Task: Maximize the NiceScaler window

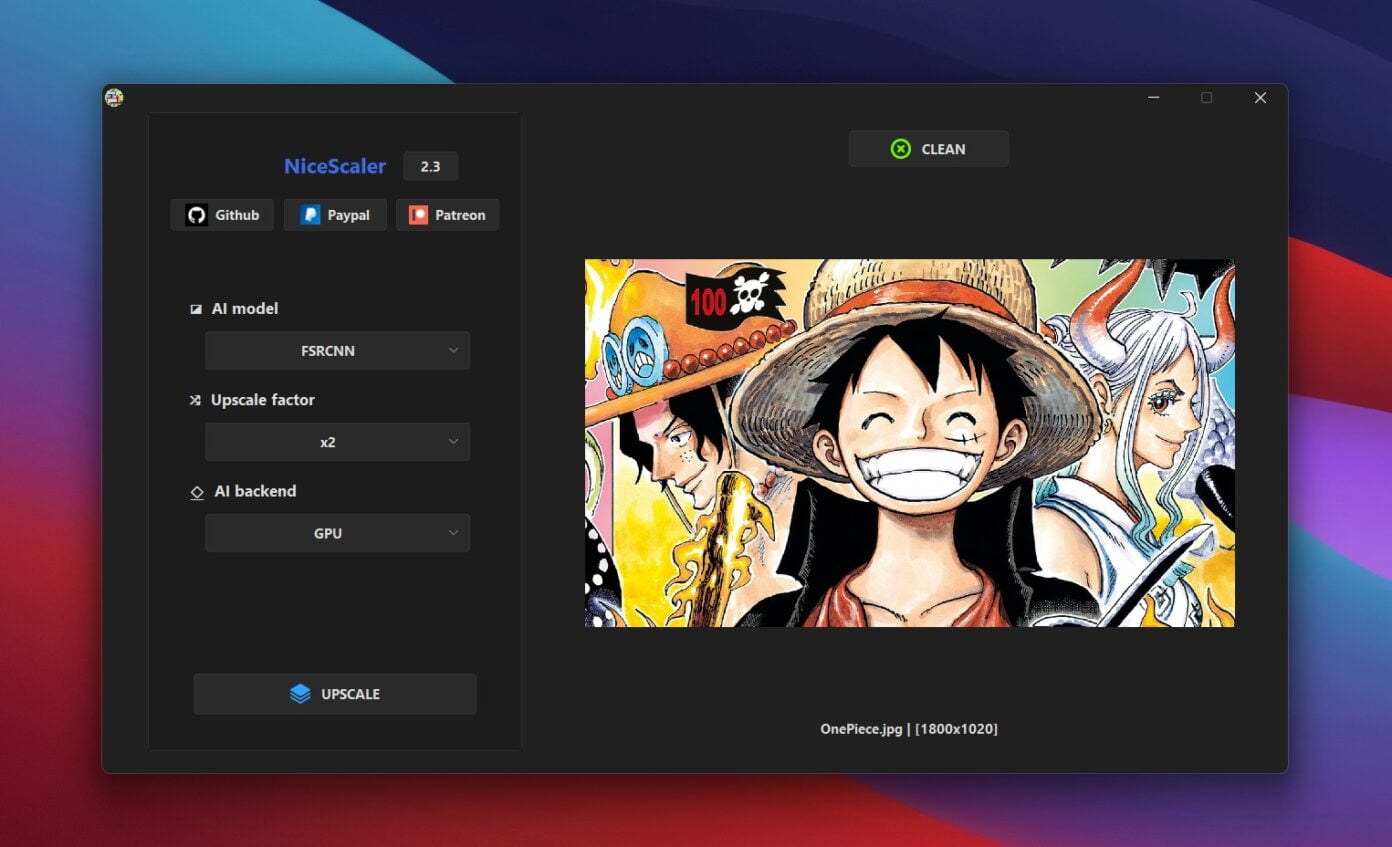Action: (x=1207, y=98)
